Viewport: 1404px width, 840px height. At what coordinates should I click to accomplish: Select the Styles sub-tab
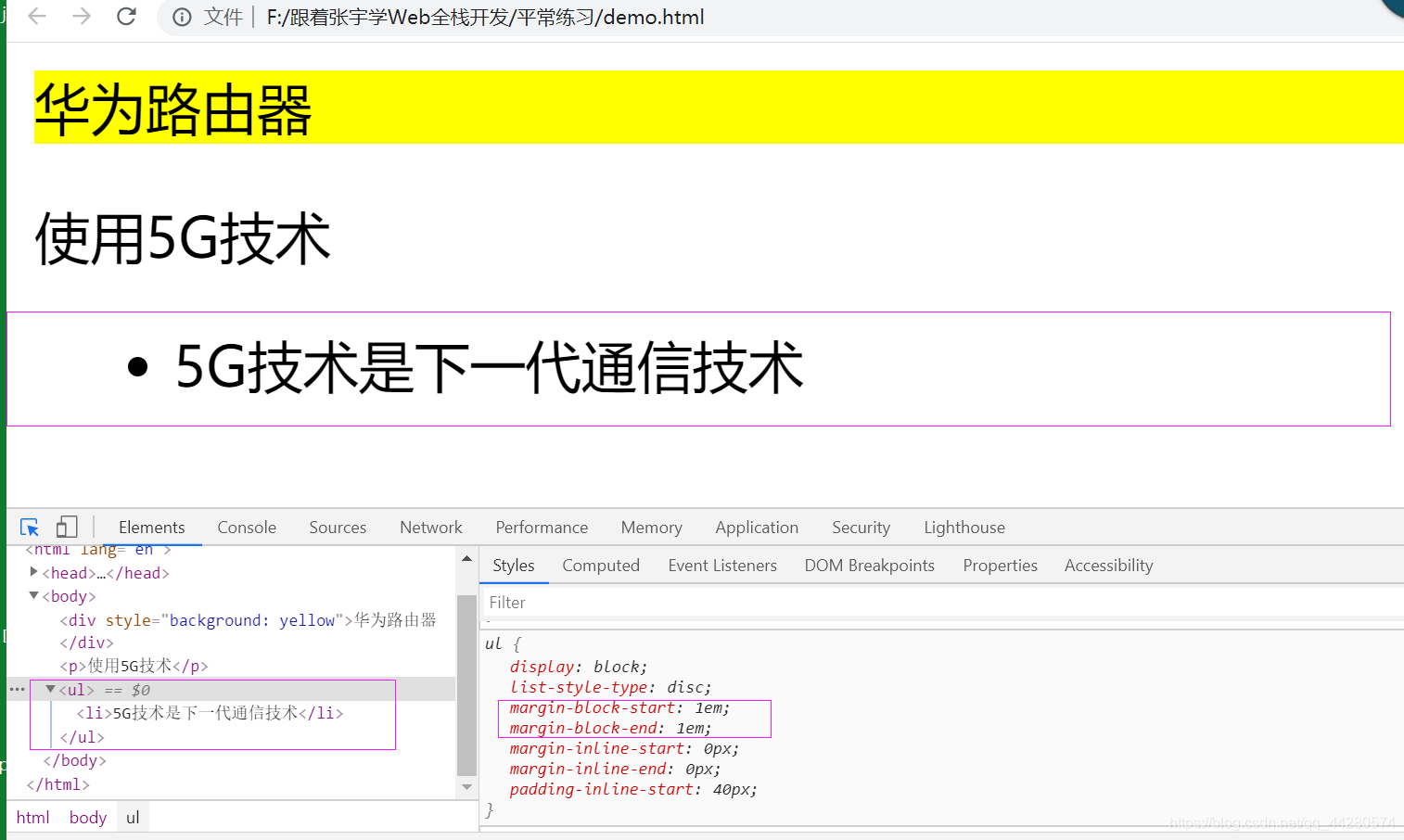[x=514, y=565]
